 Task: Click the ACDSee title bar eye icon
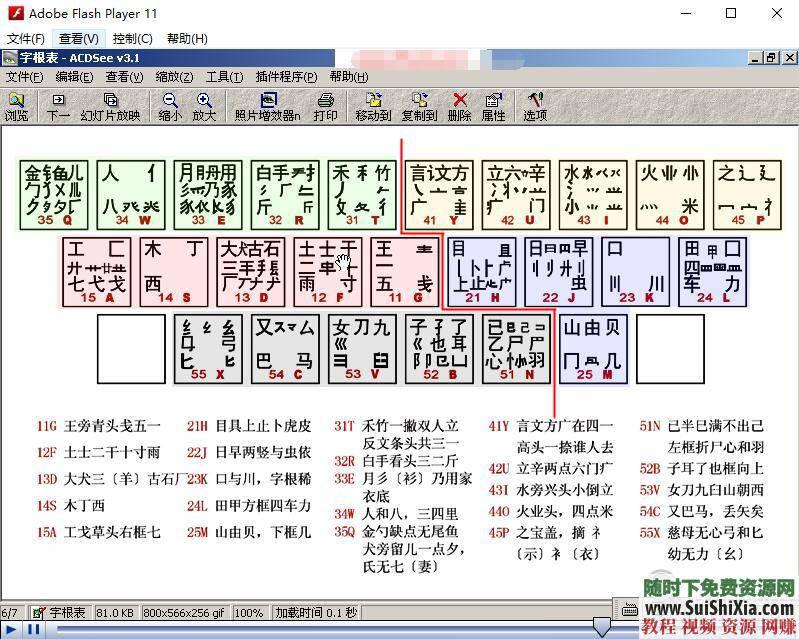[x=9, y=58]
